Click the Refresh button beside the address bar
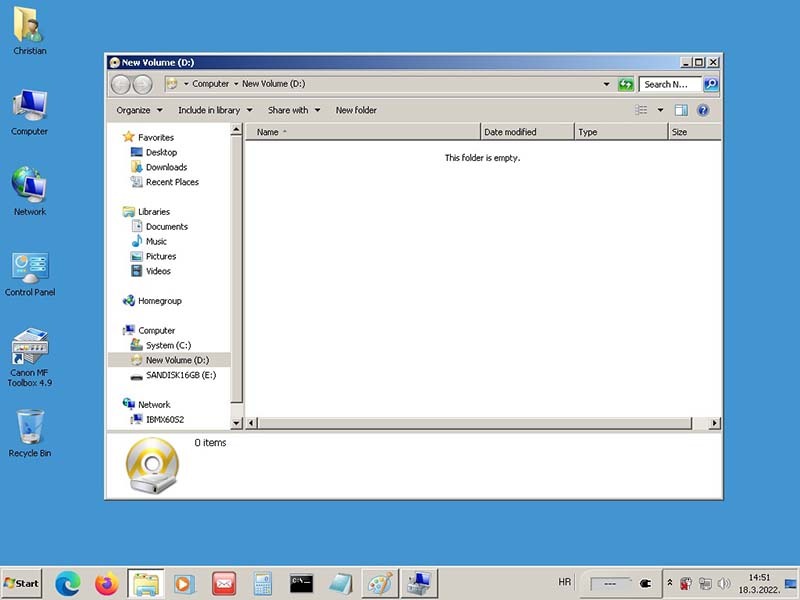This screenshot has height=600, width=800. 626,85
